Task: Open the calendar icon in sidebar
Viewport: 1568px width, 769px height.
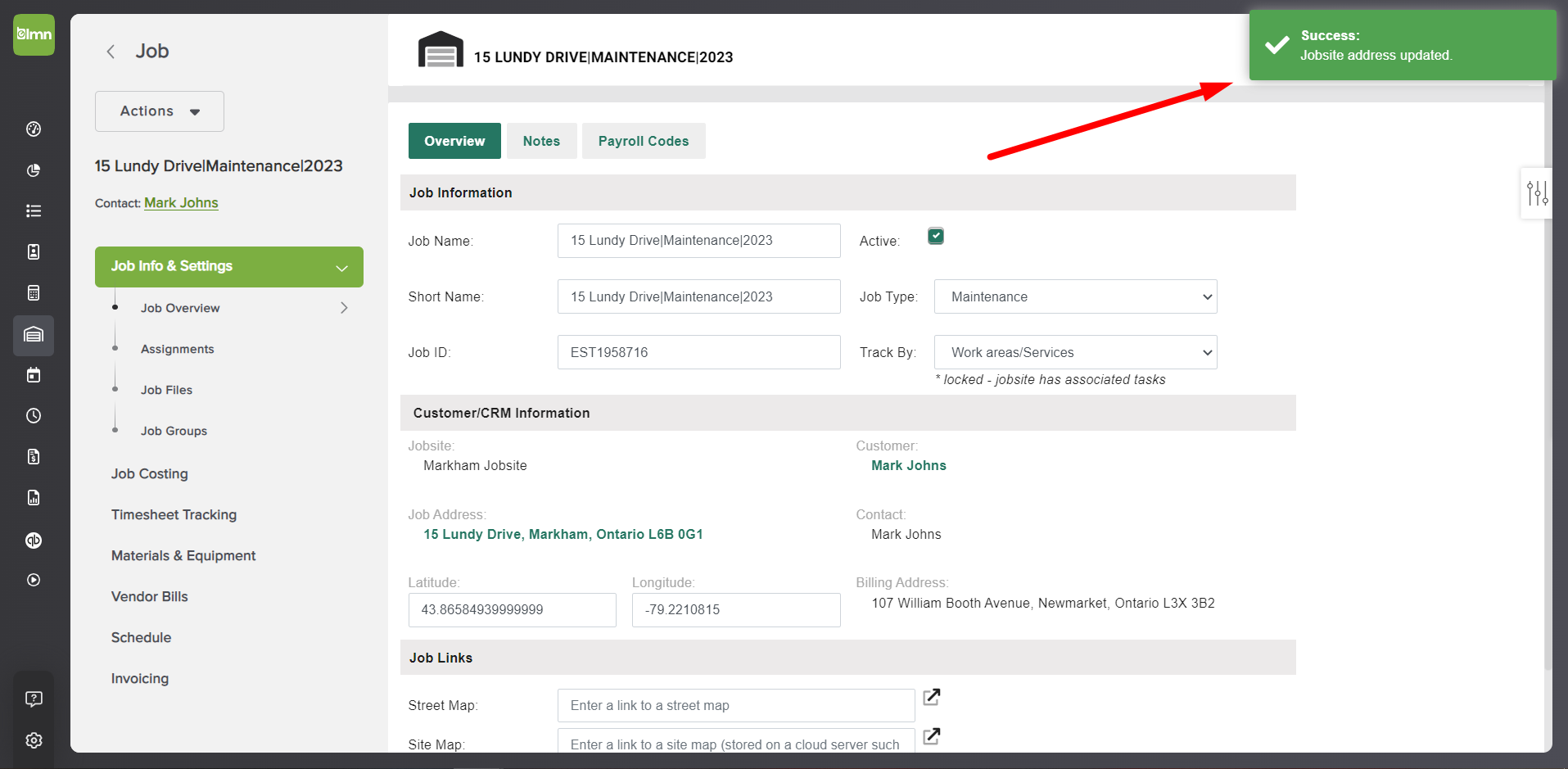Action: (34, 375)
